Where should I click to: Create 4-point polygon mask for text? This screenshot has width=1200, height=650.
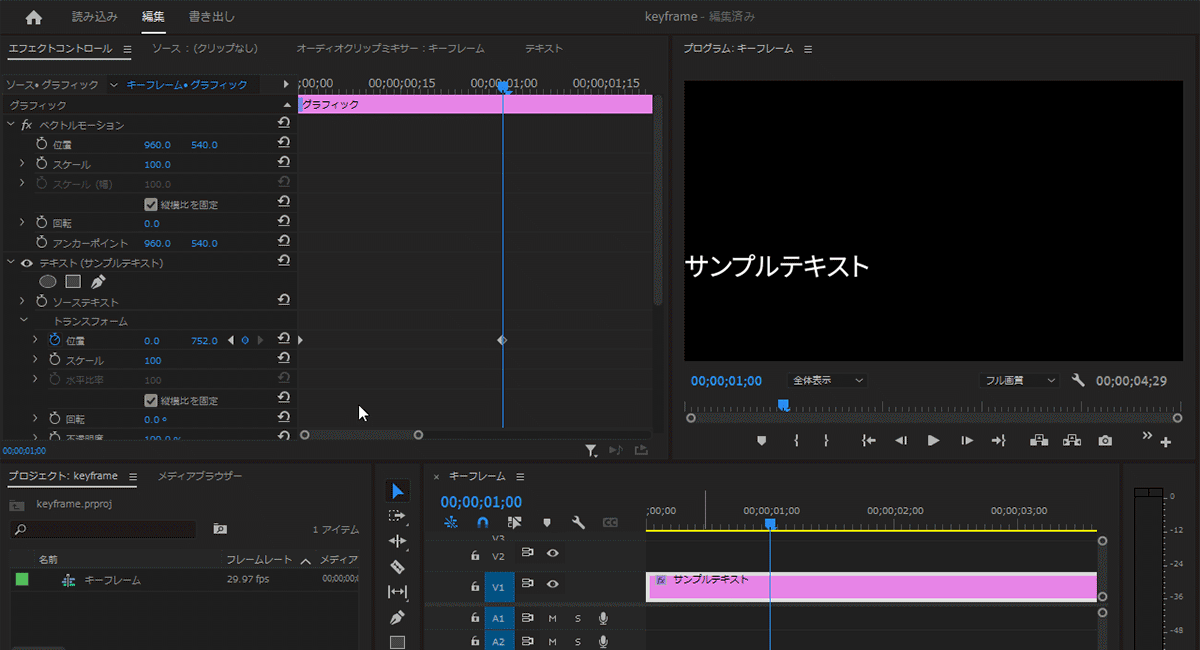click(73, 282)
